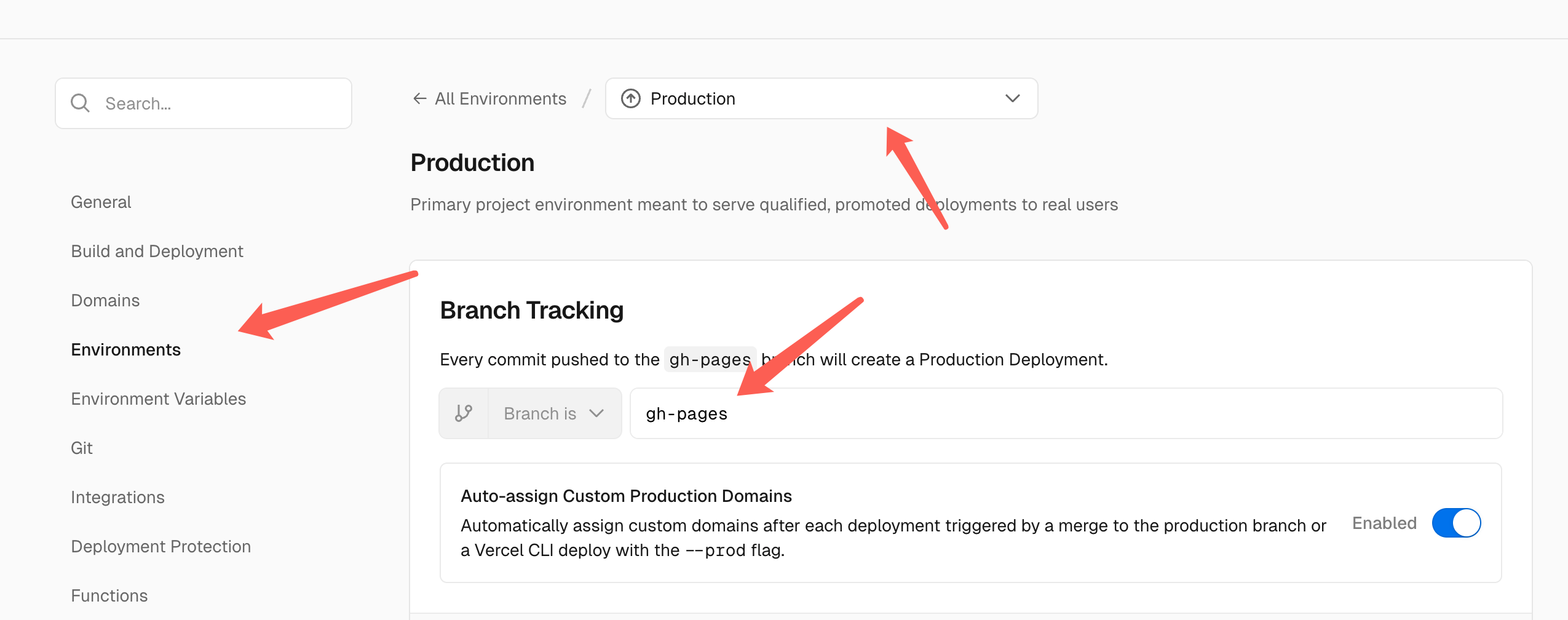Select Environments in the sidebar
The image size is (1568, 620).
125,349
